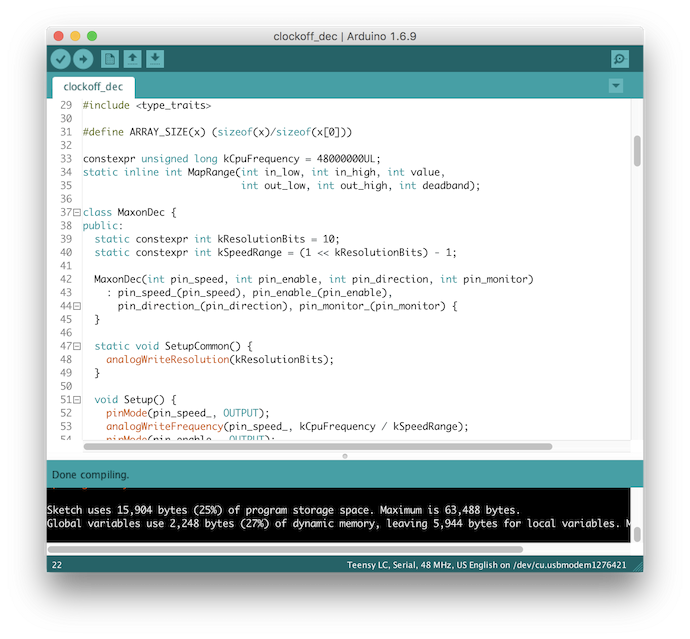Open the Serial Monitor magnifier icon
Image resolution: width=690 pixels, height=639 pixels.
620,59
